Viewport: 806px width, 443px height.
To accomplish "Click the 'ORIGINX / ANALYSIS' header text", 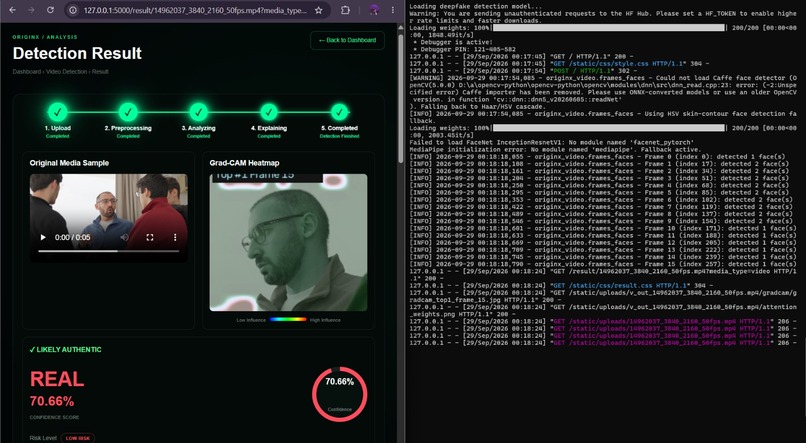I will coord(45,37).
